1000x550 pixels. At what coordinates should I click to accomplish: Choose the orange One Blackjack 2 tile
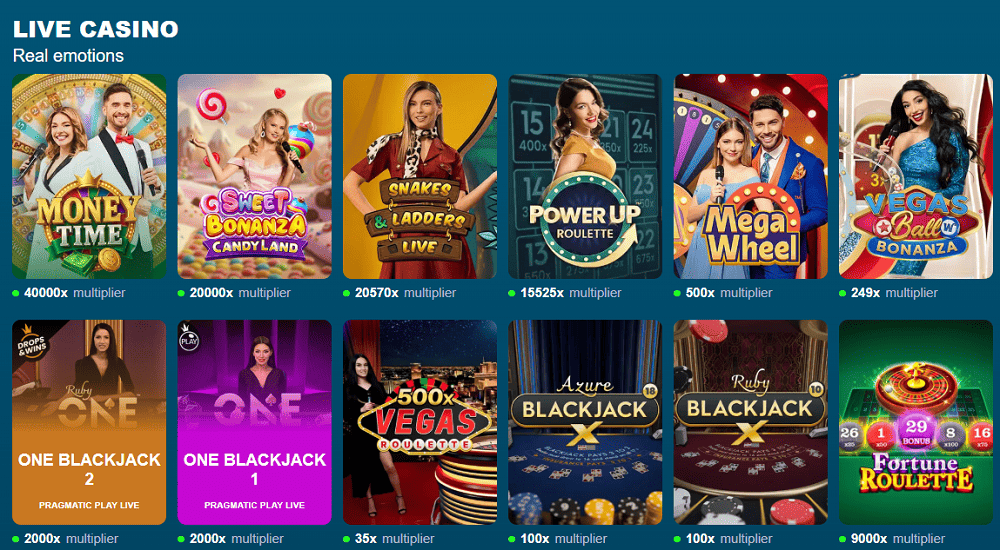pos(89,422)
